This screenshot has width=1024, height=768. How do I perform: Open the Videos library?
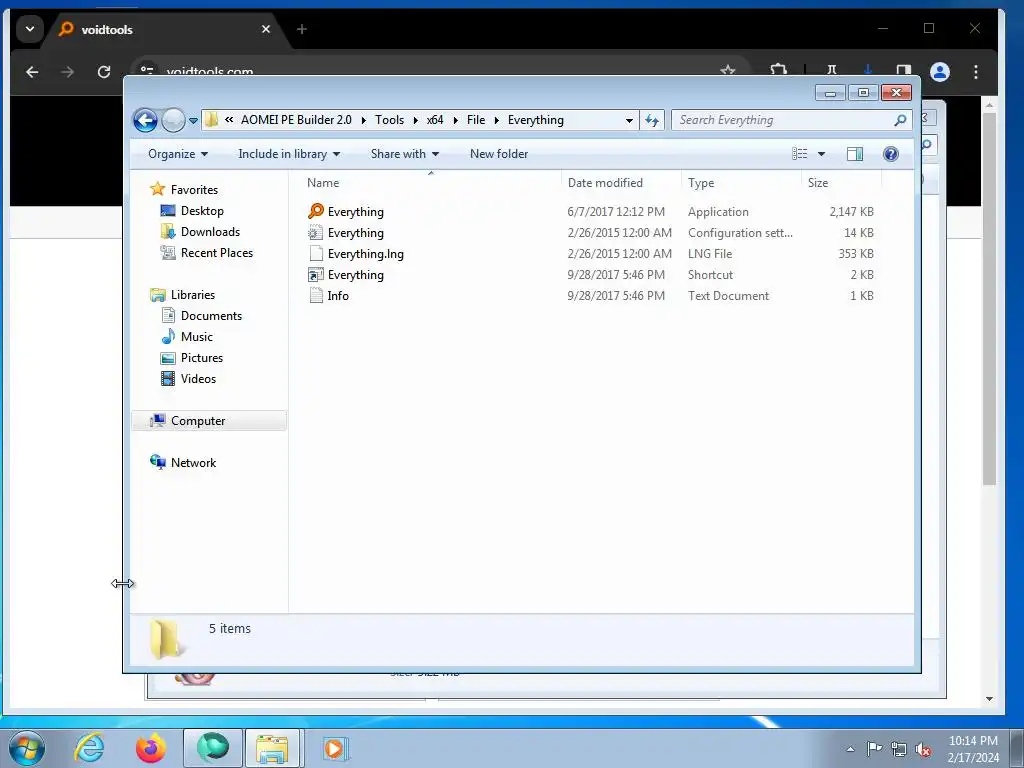pos(198,379)
